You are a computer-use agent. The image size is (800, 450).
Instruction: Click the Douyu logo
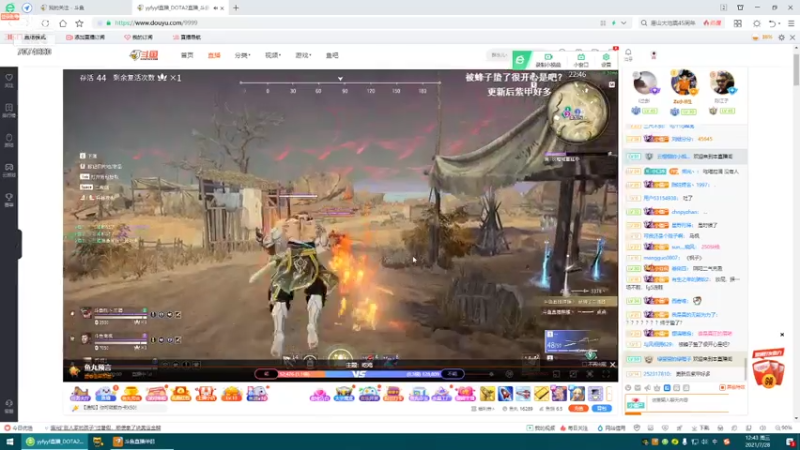coord(144,55)
